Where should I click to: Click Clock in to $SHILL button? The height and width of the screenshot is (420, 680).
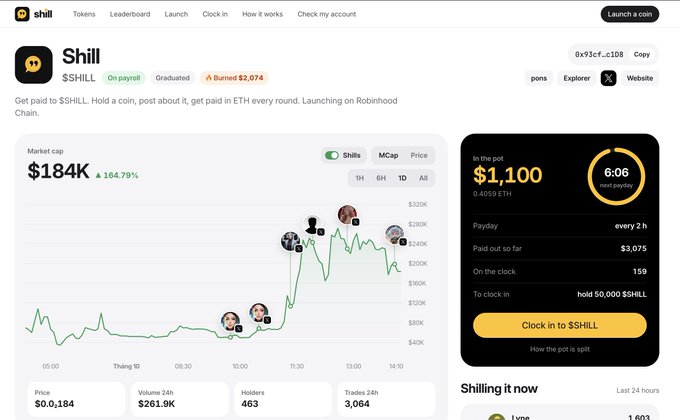click(x=559, y=325)
